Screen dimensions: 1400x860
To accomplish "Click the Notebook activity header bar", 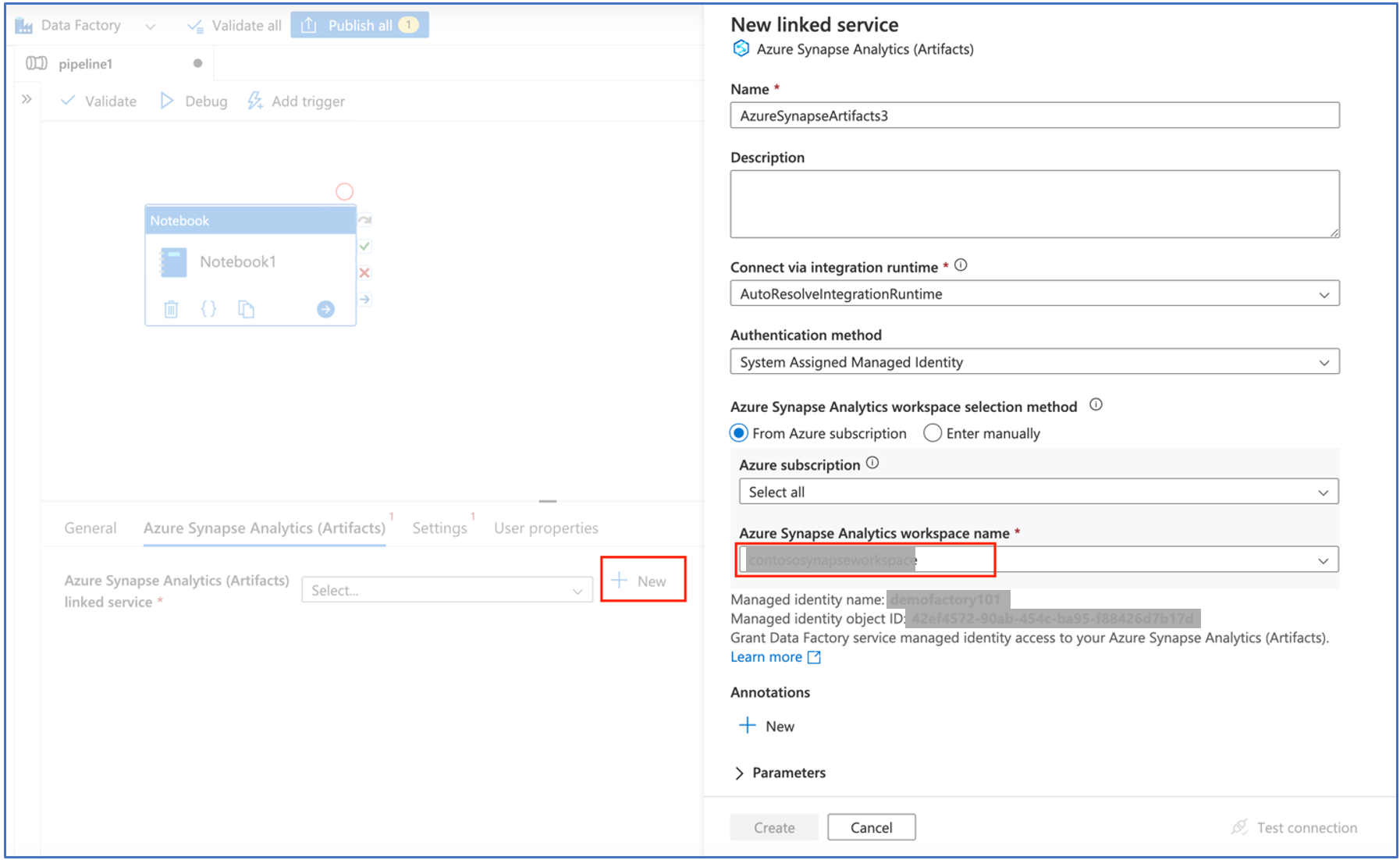I will coord(251,221).
